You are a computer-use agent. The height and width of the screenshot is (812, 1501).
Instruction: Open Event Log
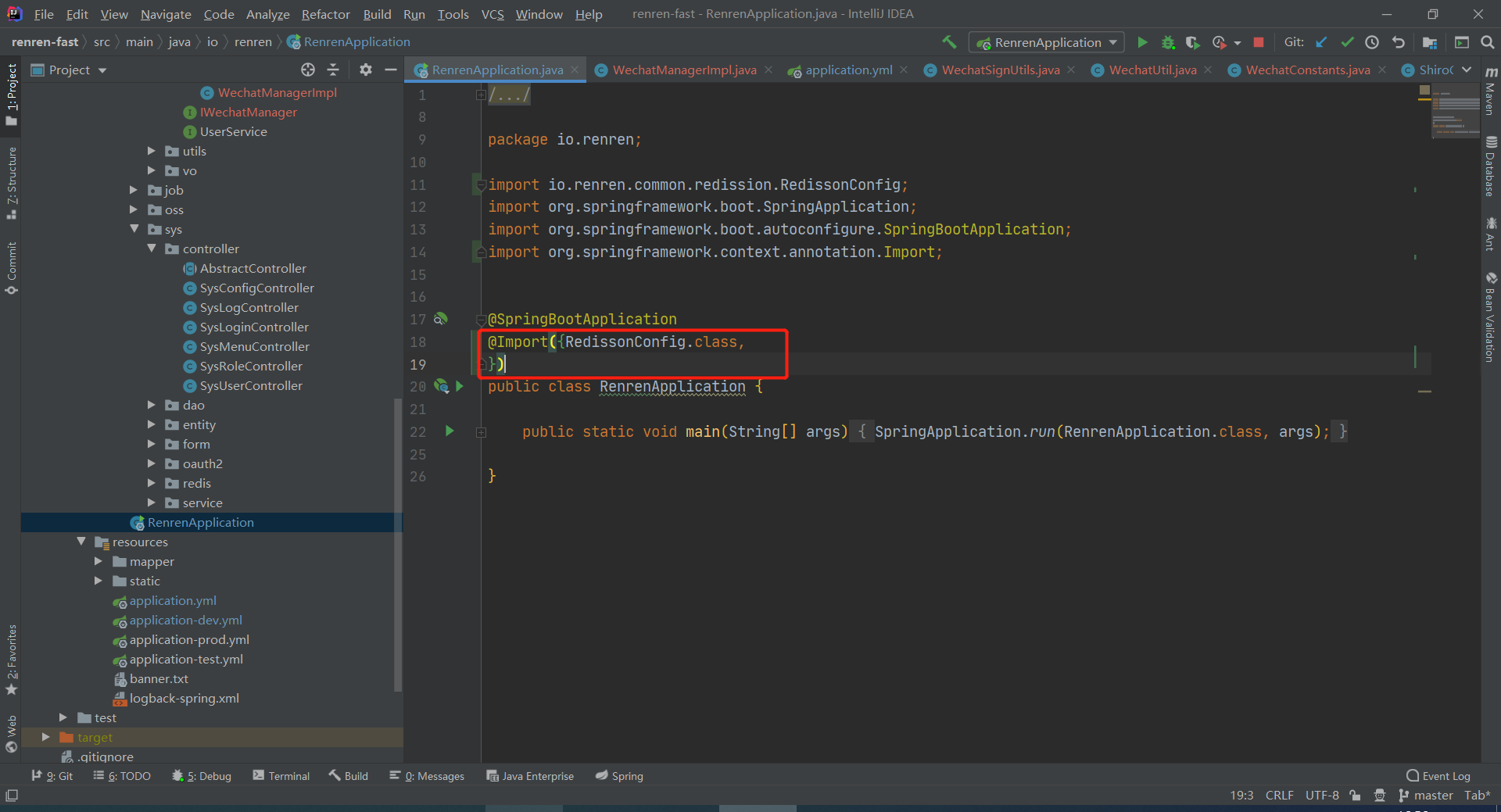click(1438, 776)
